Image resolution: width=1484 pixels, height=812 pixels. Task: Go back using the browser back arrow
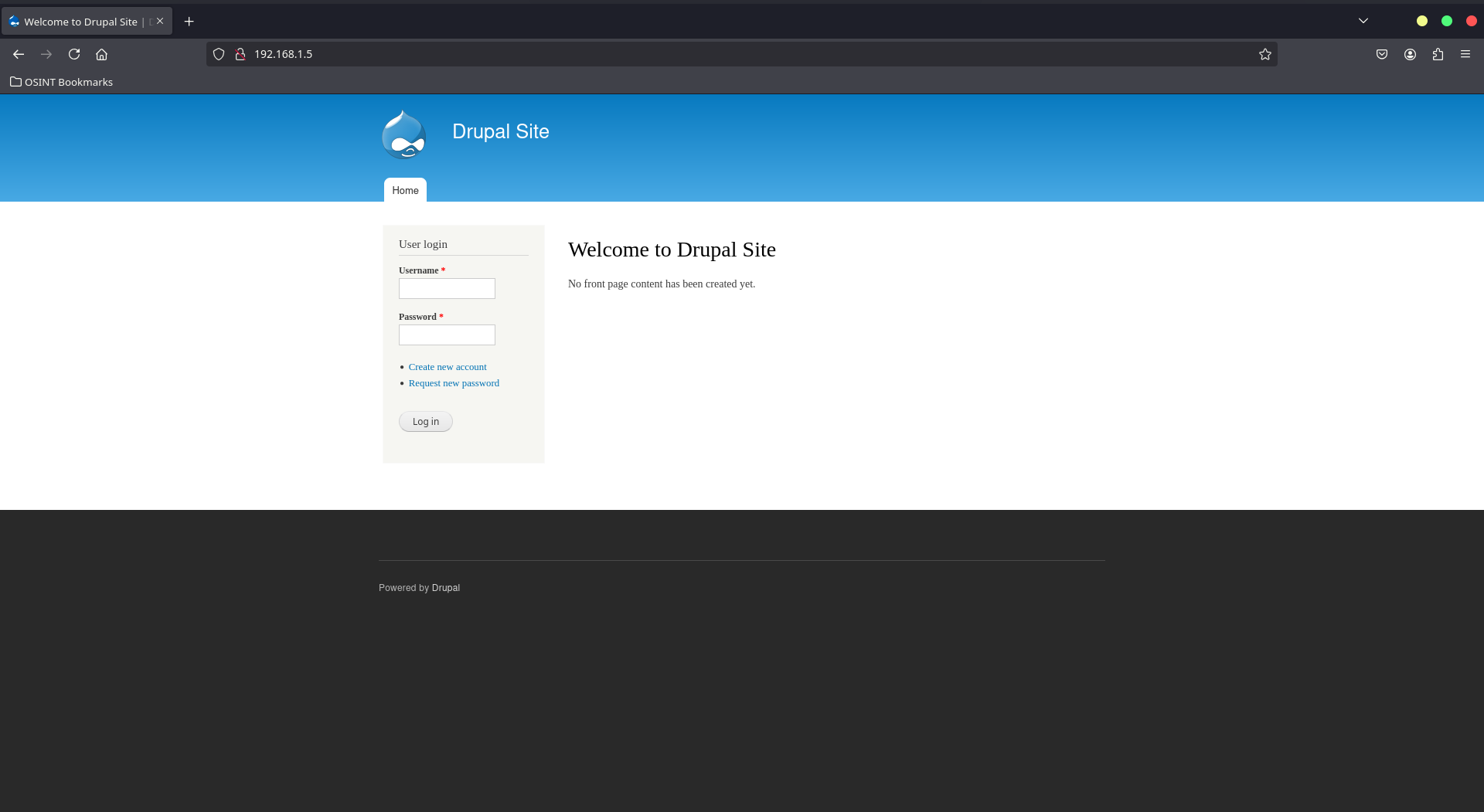pyautogui.click(x=19, y=54)
